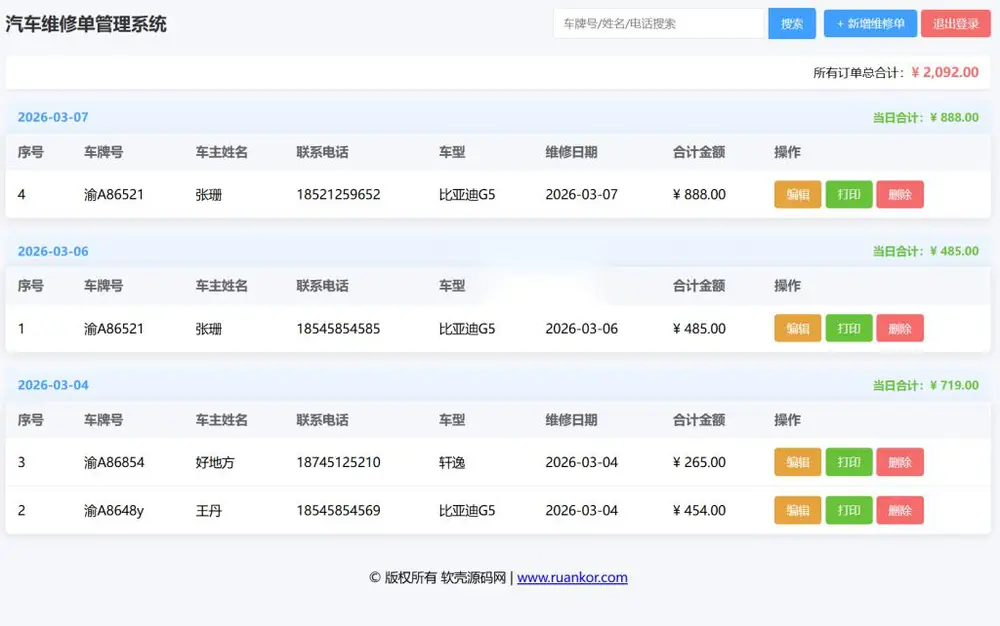Click the blue 搜索 button
The height and width of the screenshot is (626, 1000).
pyautogui.click(x=791, y=24)
